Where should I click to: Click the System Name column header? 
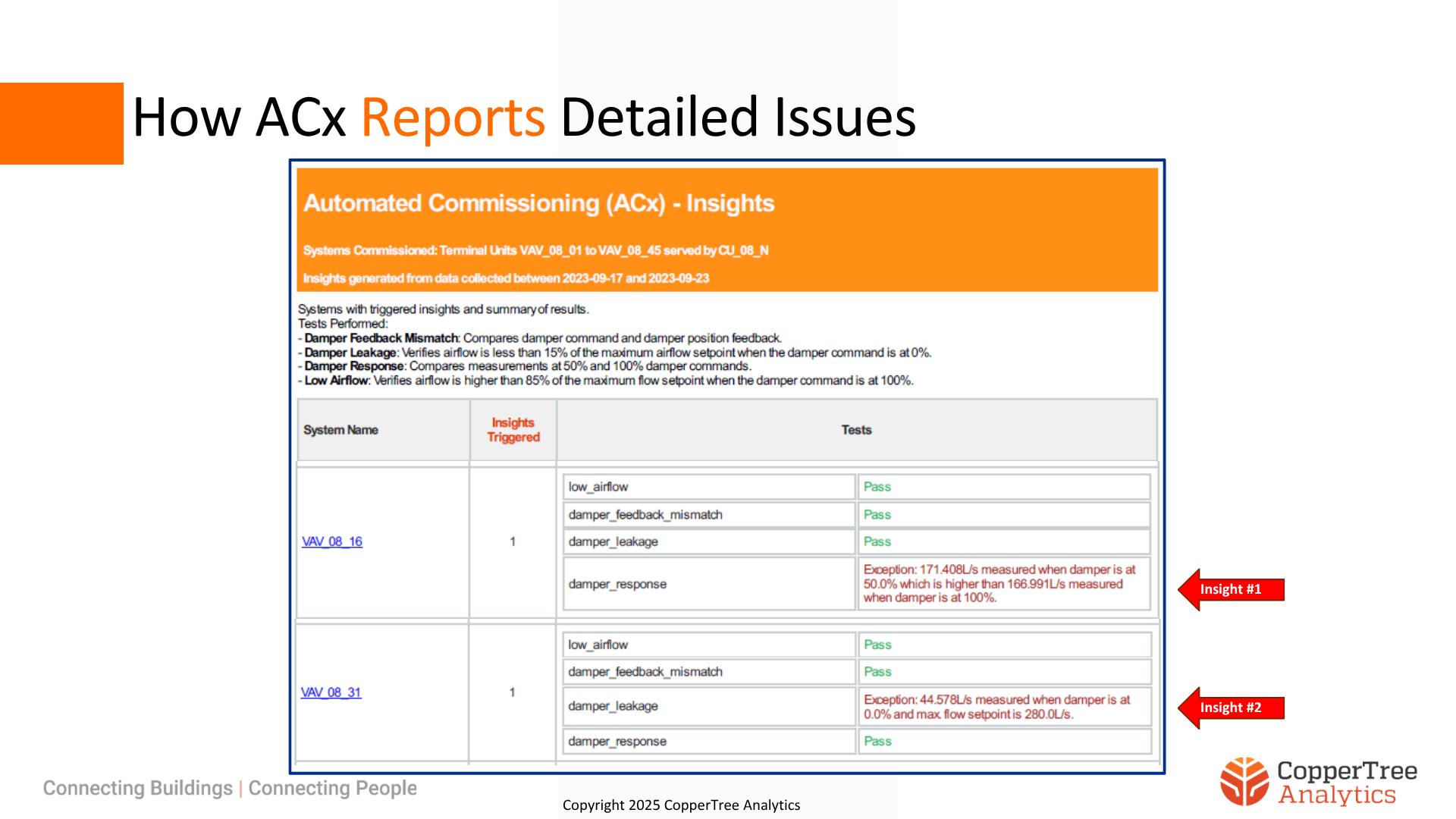tap(340, 430)
